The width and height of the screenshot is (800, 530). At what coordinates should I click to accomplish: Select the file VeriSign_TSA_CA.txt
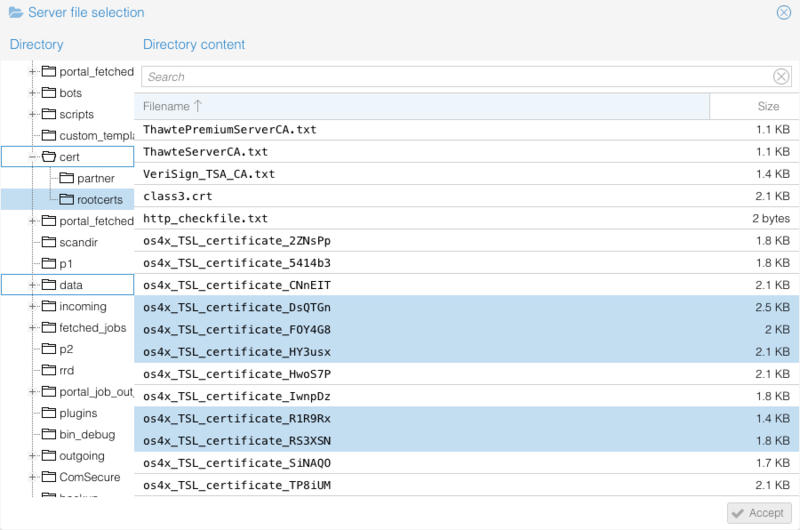pyautogui.click(x=208, y=174)
